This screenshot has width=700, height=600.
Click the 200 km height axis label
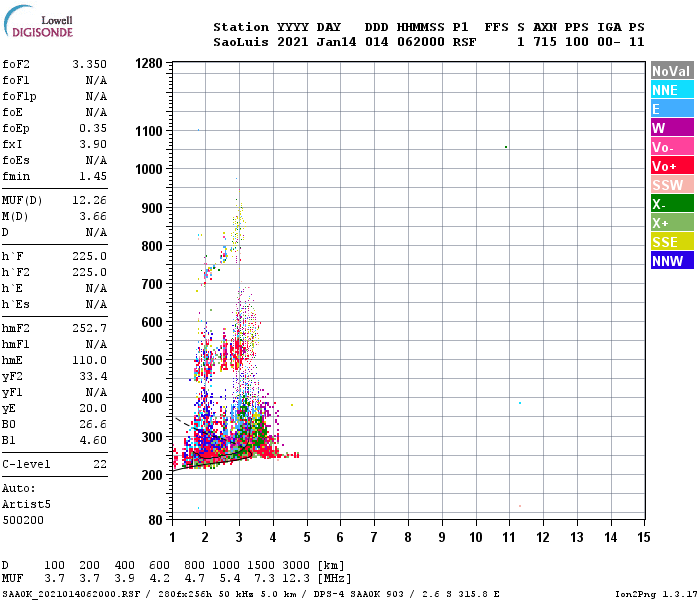[x=152, y=475]
